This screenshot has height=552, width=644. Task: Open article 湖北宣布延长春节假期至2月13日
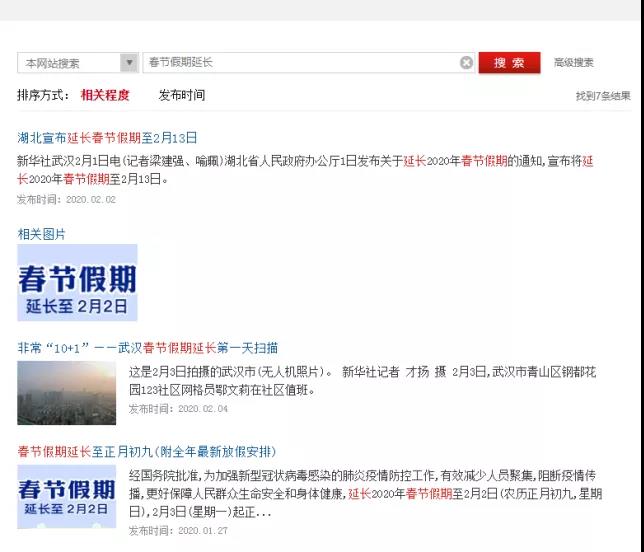coord(107,138)
